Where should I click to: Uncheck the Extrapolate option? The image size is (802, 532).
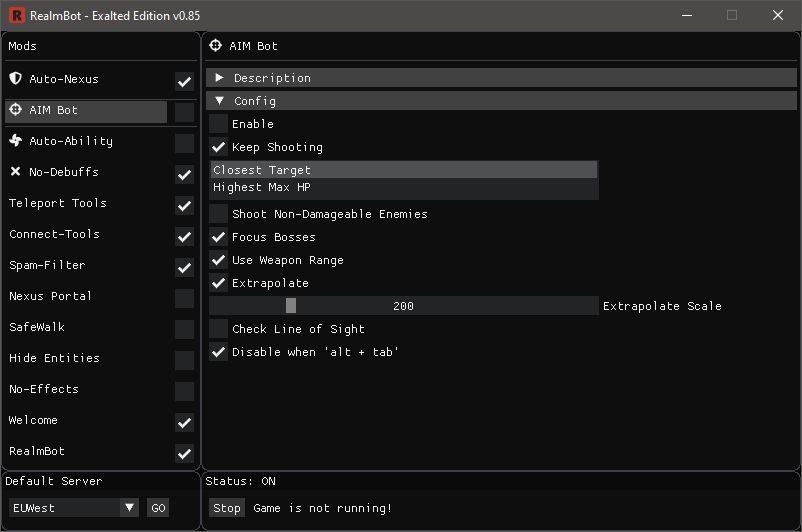218,283
